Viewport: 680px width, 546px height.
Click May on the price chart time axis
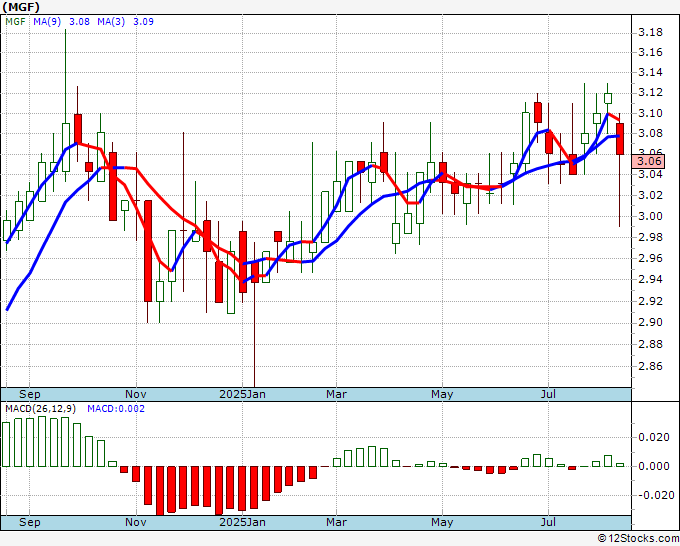[x=442, y=394]
